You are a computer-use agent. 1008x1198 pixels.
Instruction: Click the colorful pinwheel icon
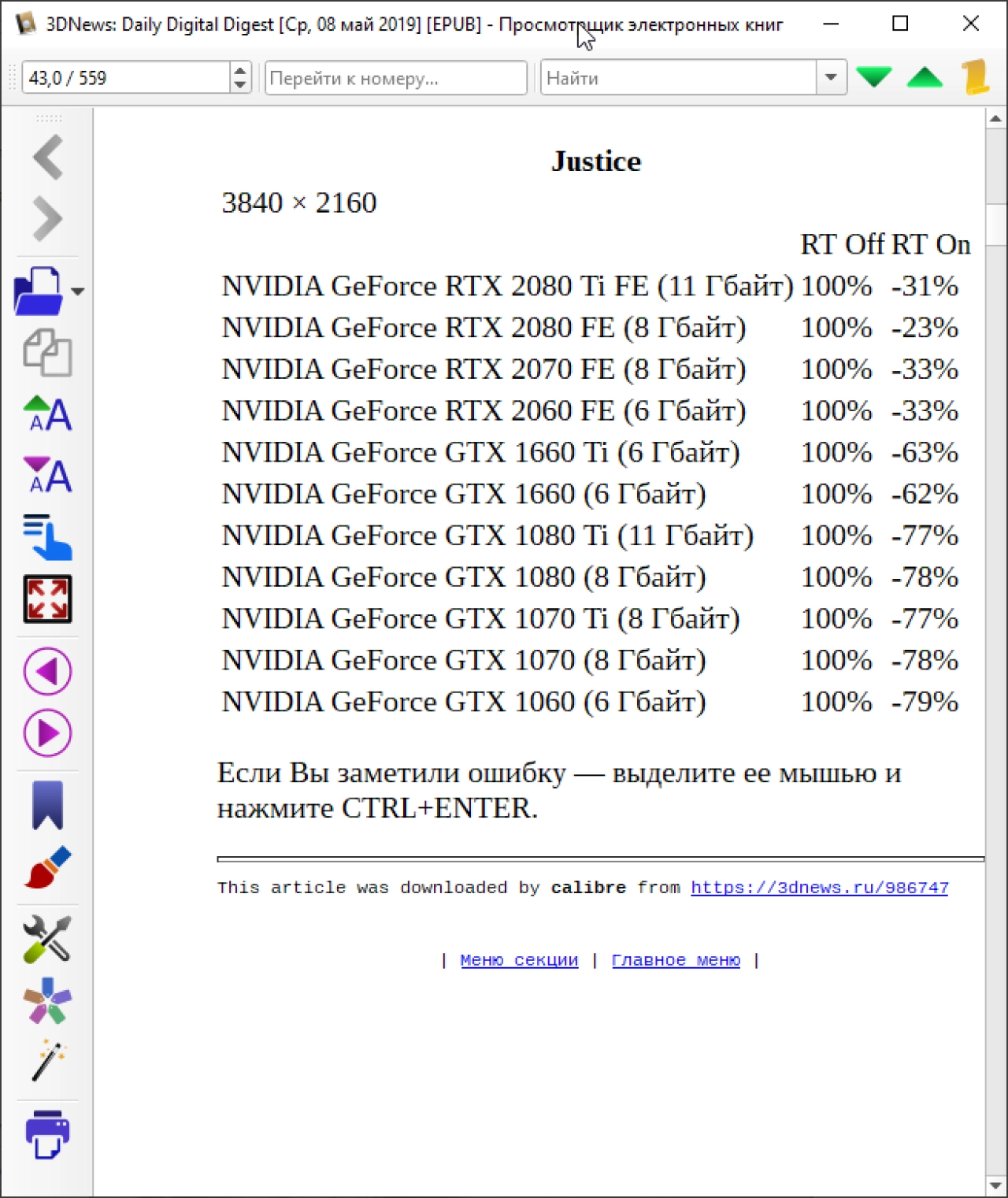48,1001
